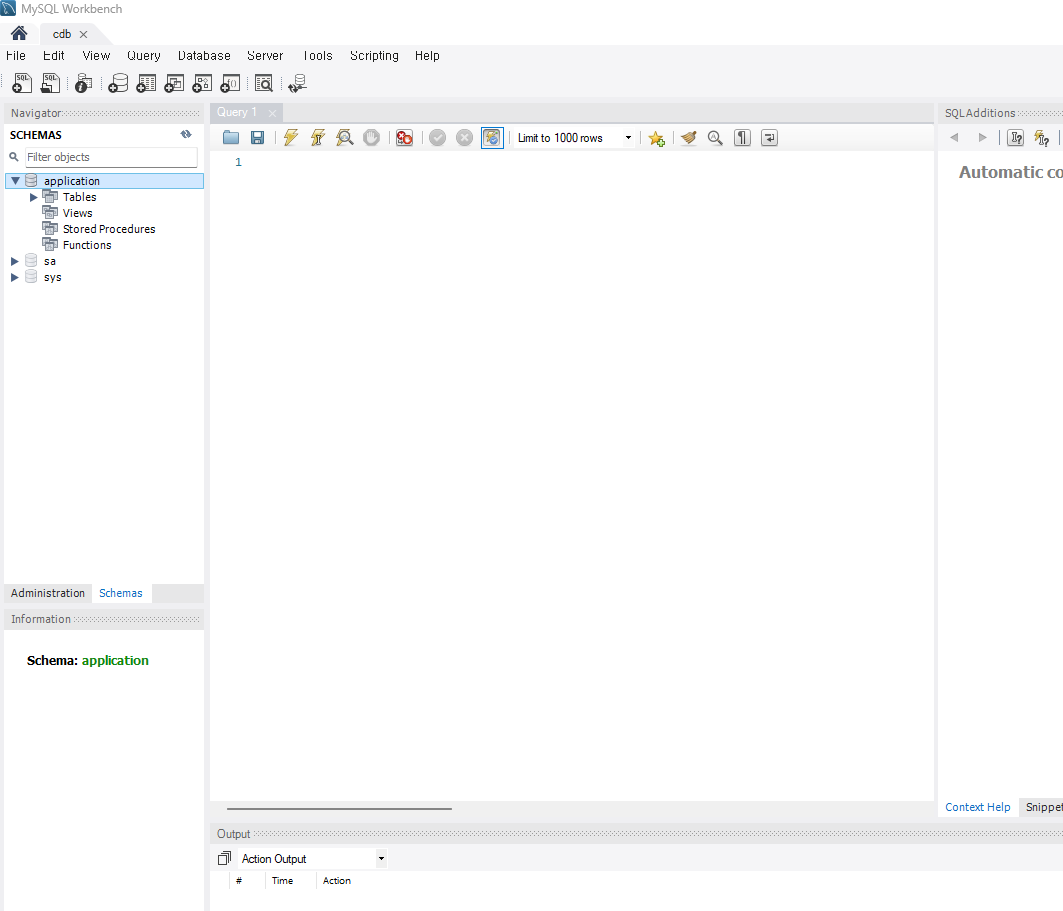
Task: Close the Query 1 tab
Action: click(273, 113)
